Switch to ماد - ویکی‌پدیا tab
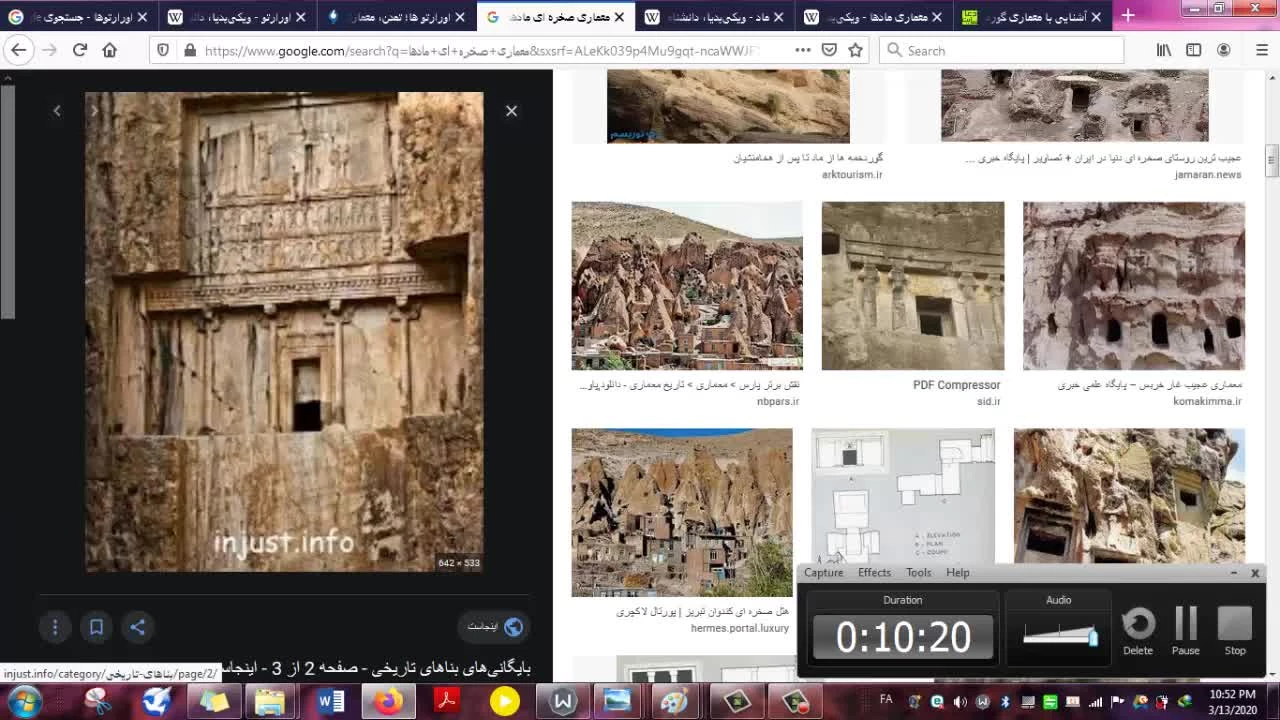The image size is (1280, 720). click(x=714, y=17)
